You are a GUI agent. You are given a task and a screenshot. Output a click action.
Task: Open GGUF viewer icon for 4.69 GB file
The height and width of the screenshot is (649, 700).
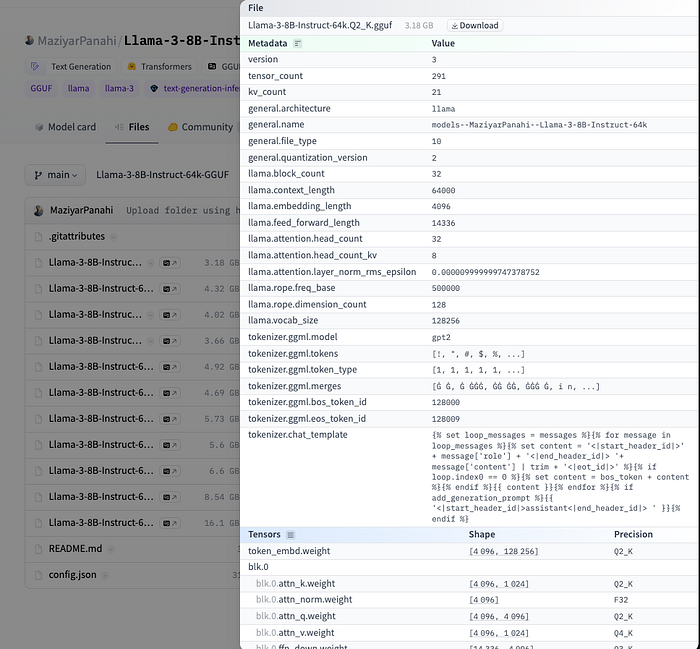[170, 393]
